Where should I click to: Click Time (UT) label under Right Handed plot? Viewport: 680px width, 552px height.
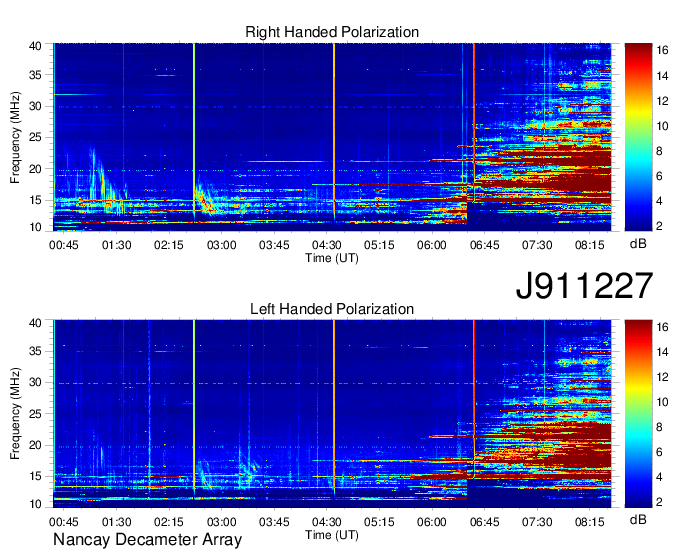click(x=332, y=258)
